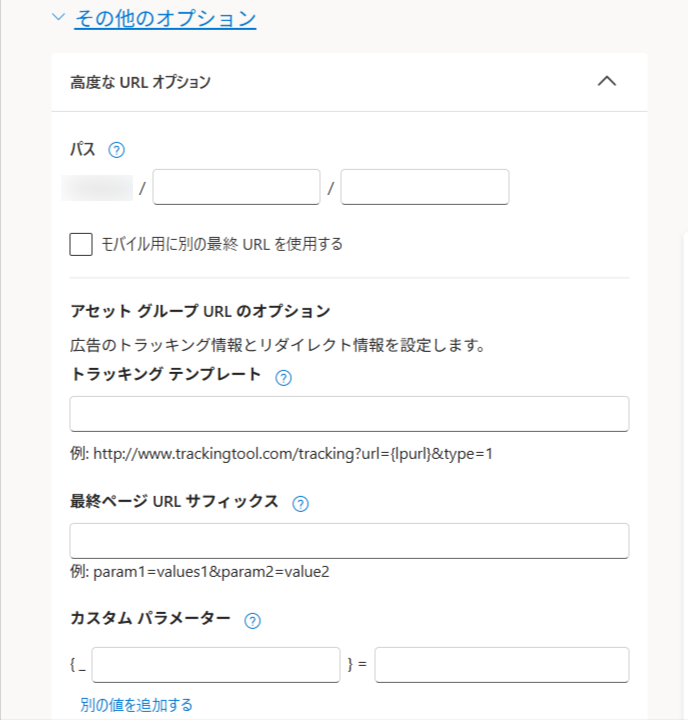Click help icon beside カスタム パラメーター

point(252,621)
